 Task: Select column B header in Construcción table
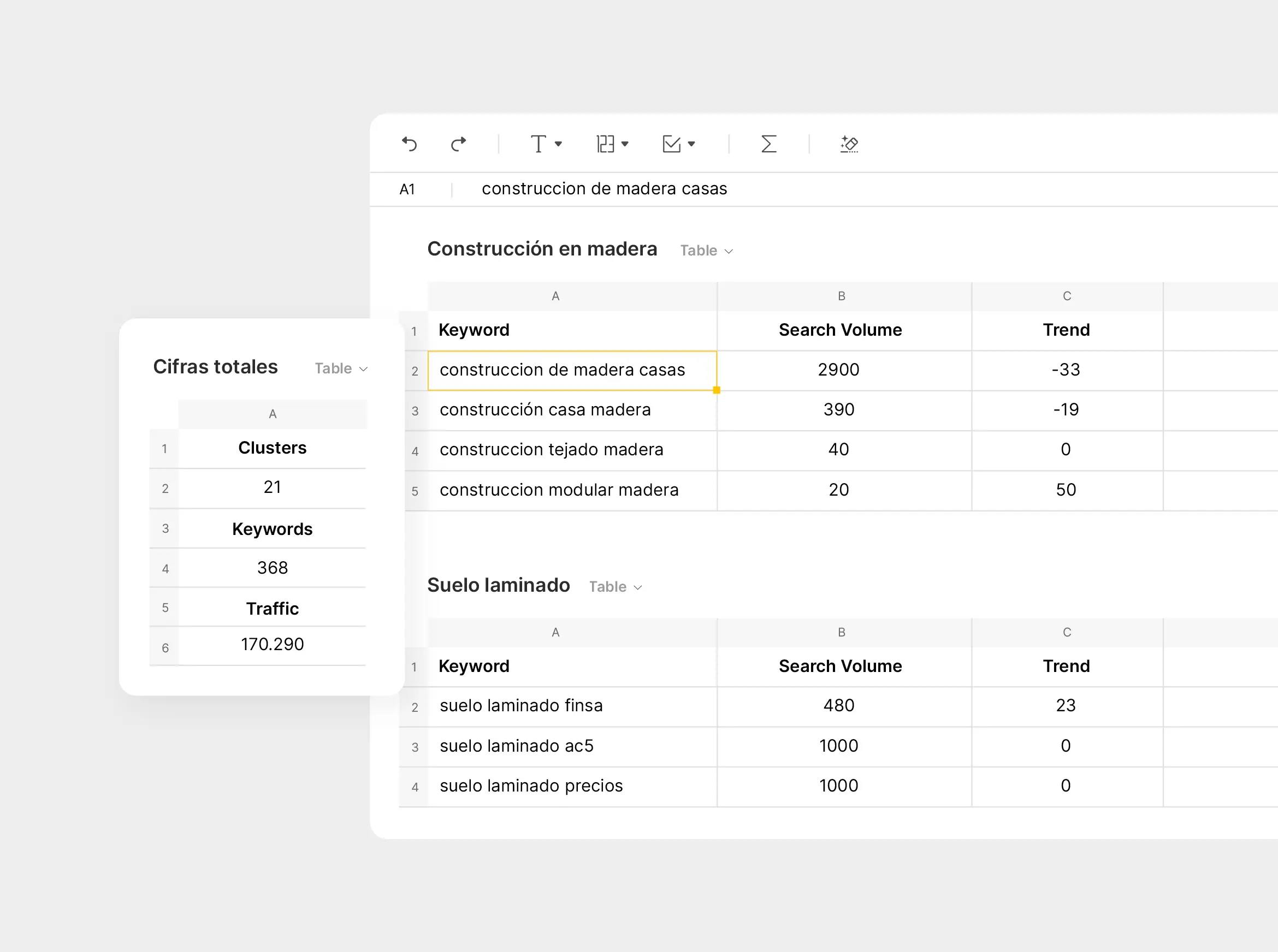841,296
